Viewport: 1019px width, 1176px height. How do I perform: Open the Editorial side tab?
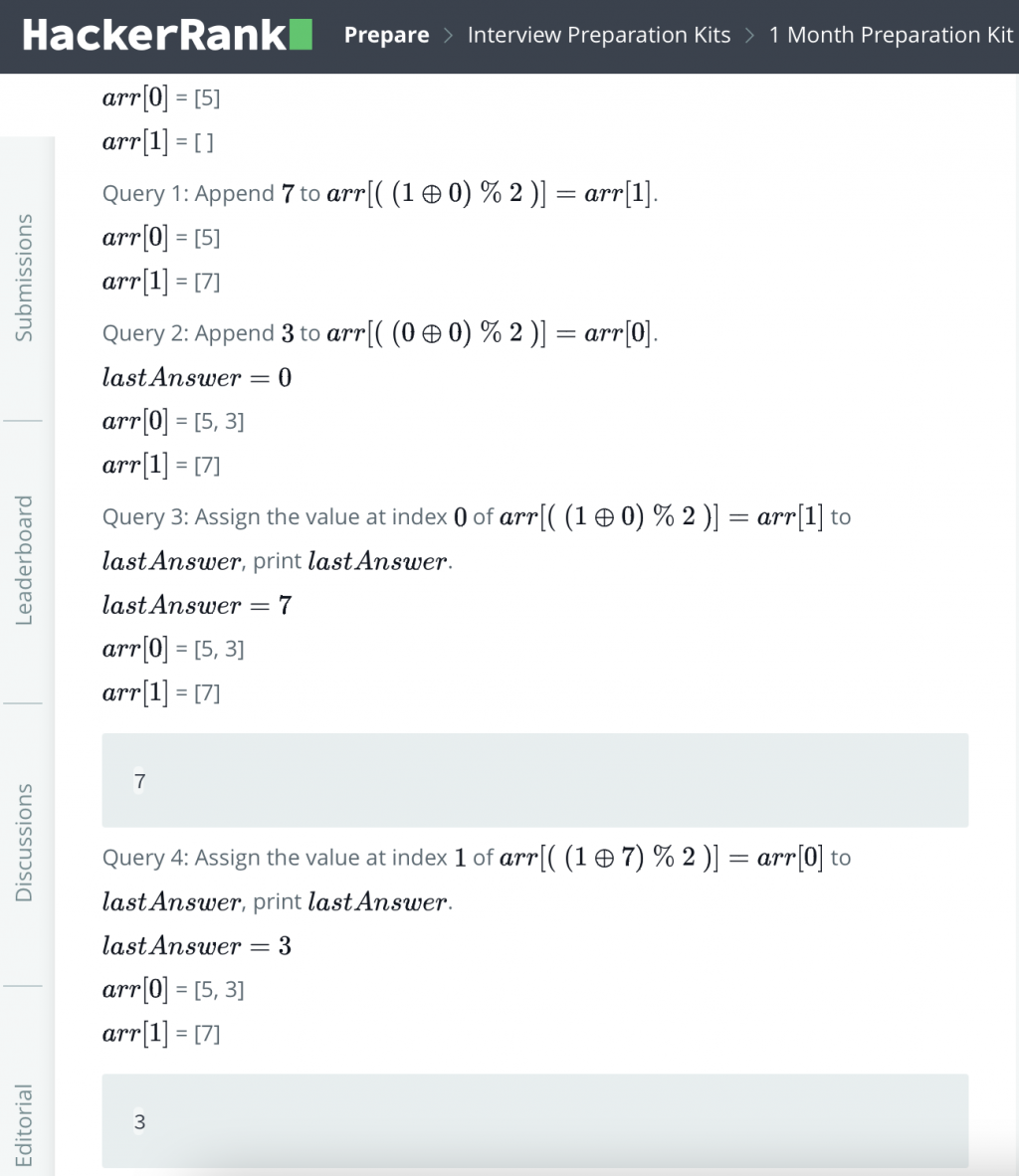24,1125
